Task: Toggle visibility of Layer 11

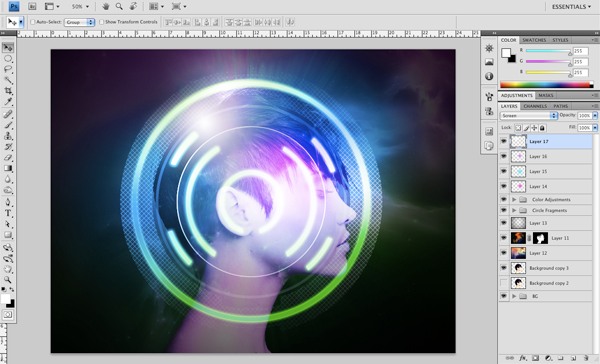Action: coord(504,238)
